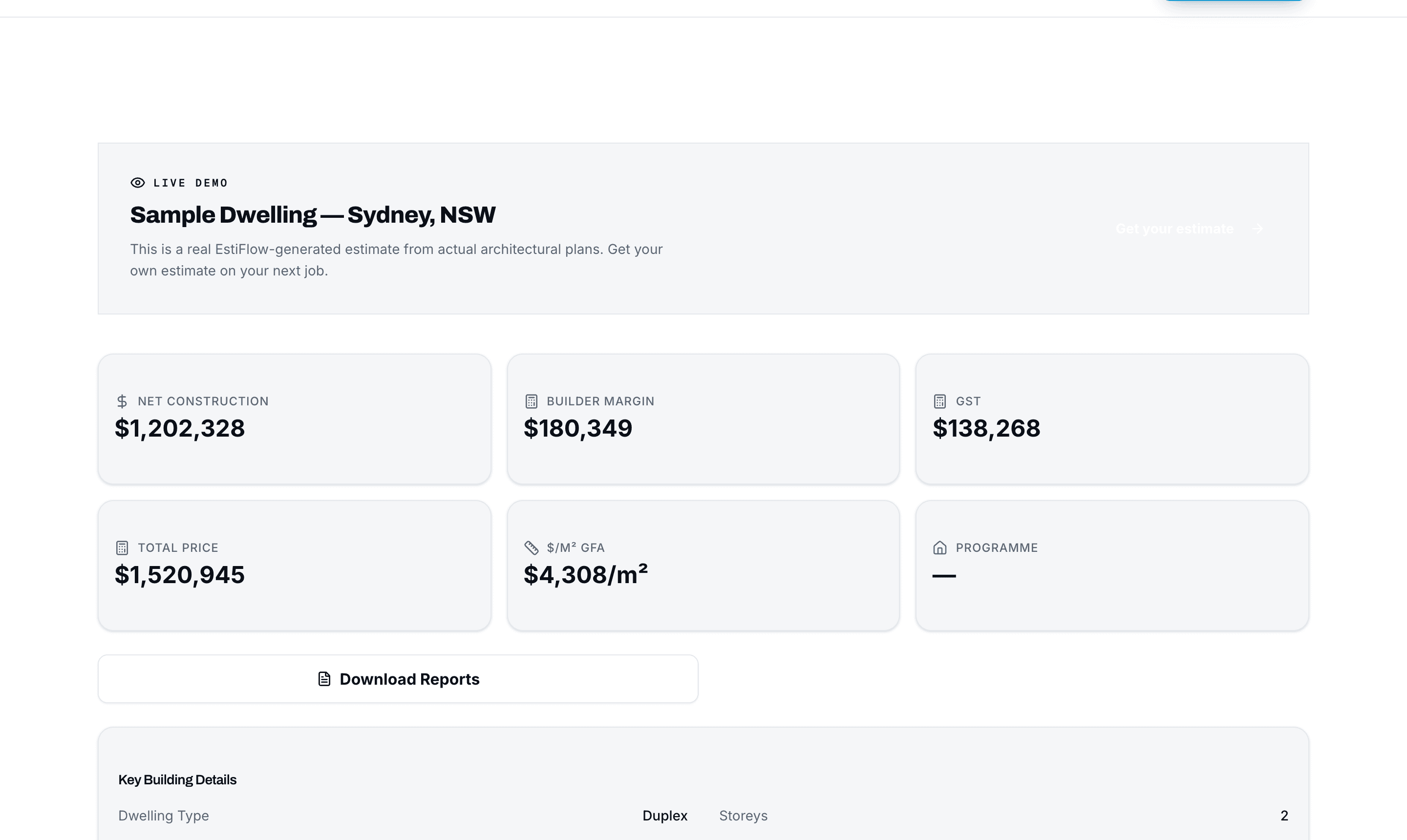This screenshot has height=840, width=1407.
Task: Open the Download Reports button
Action: 398,679
